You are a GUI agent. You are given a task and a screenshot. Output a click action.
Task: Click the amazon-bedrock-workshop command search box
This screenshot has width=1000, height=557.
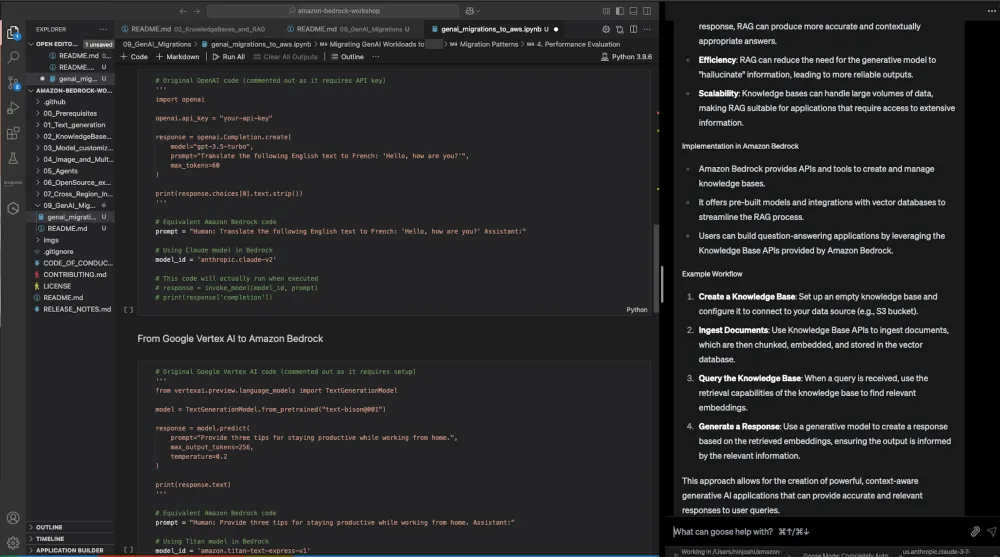click(333, 11)
